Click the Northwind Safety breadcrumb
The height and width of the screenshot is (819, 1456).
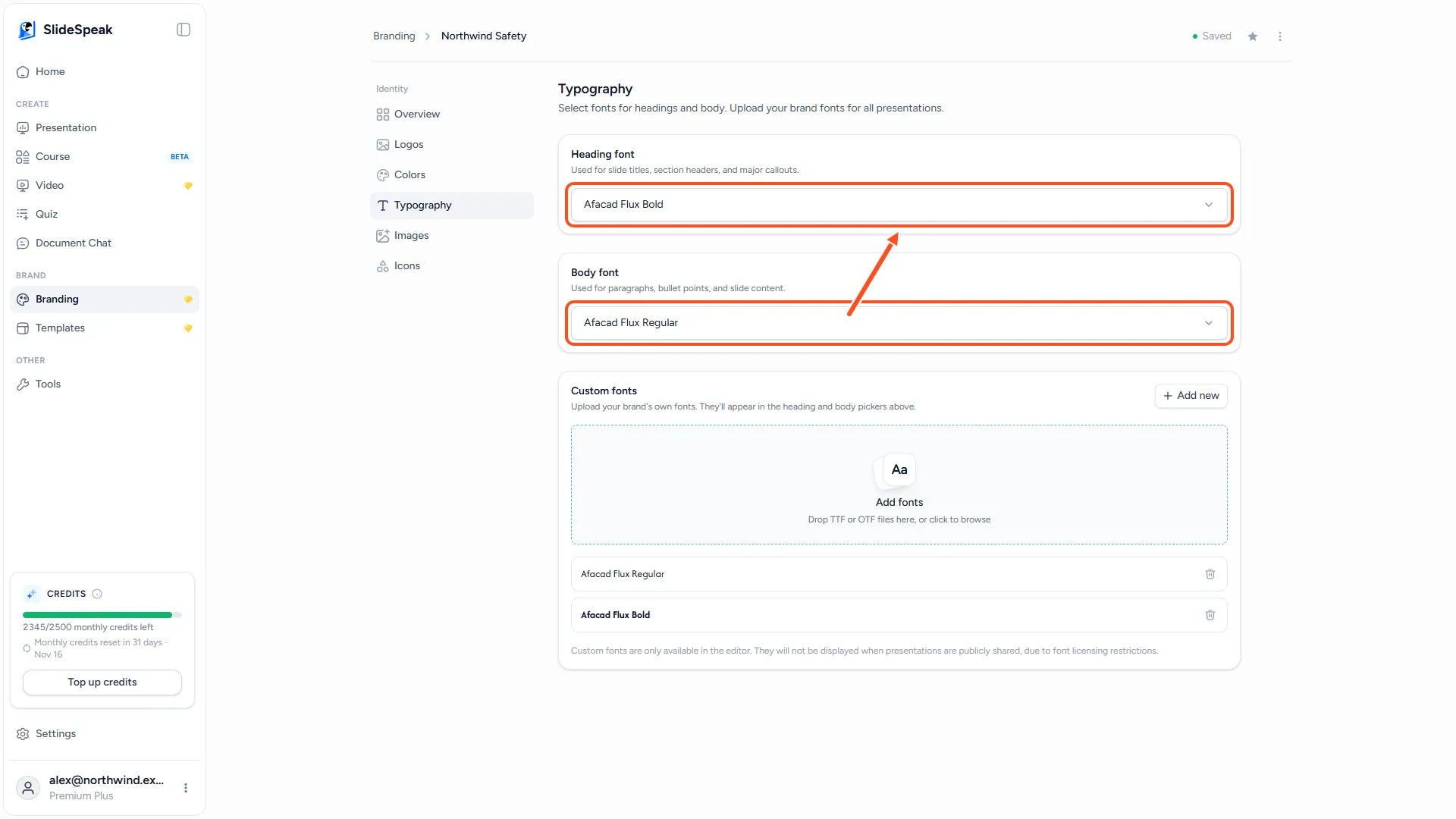[484, 36]
